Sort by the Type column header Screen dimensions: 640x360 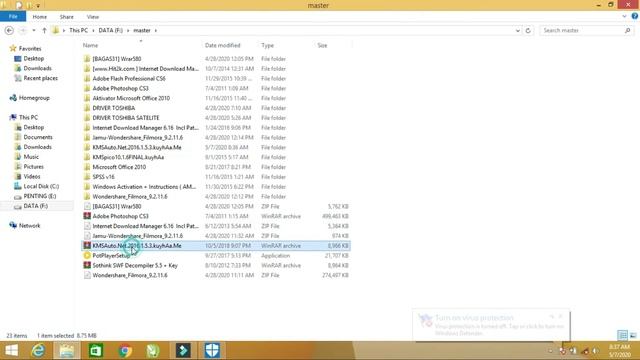[x=267, y=45]
